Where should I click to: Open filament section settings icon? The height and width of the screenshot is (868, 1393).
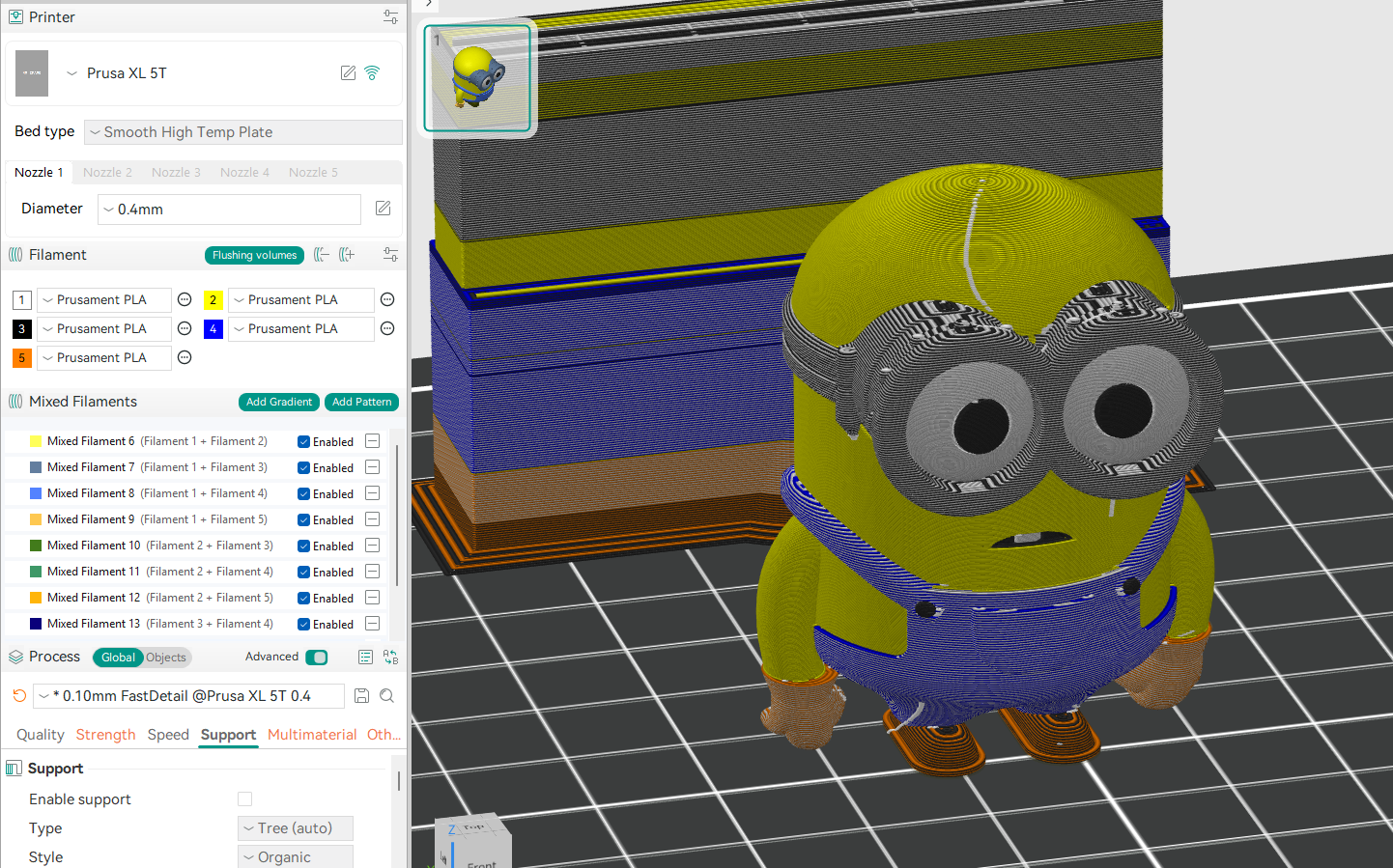pos(390,255)
